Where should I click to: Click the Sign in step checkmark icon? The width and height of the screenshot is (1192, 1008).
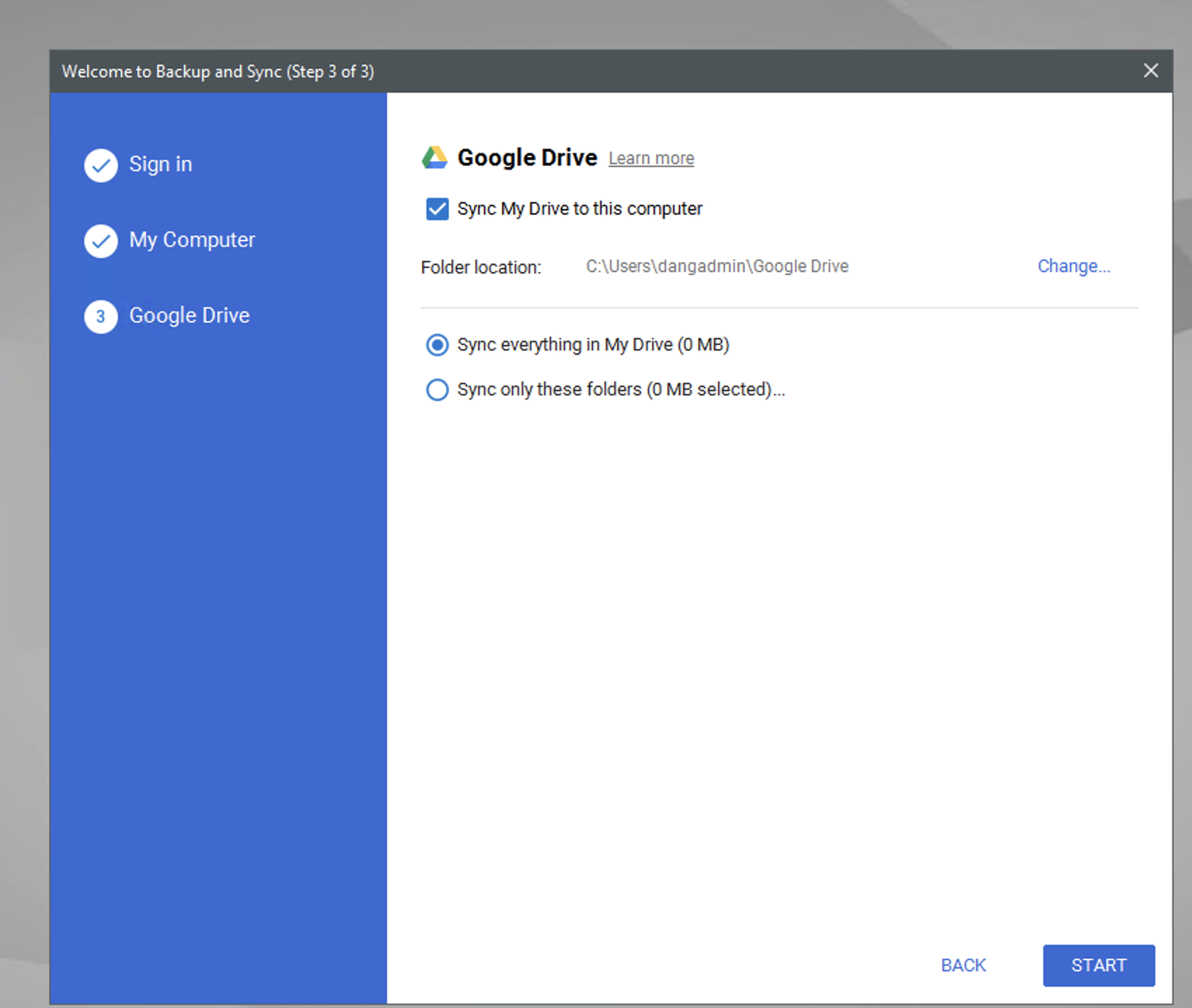(x=101, y=165)
